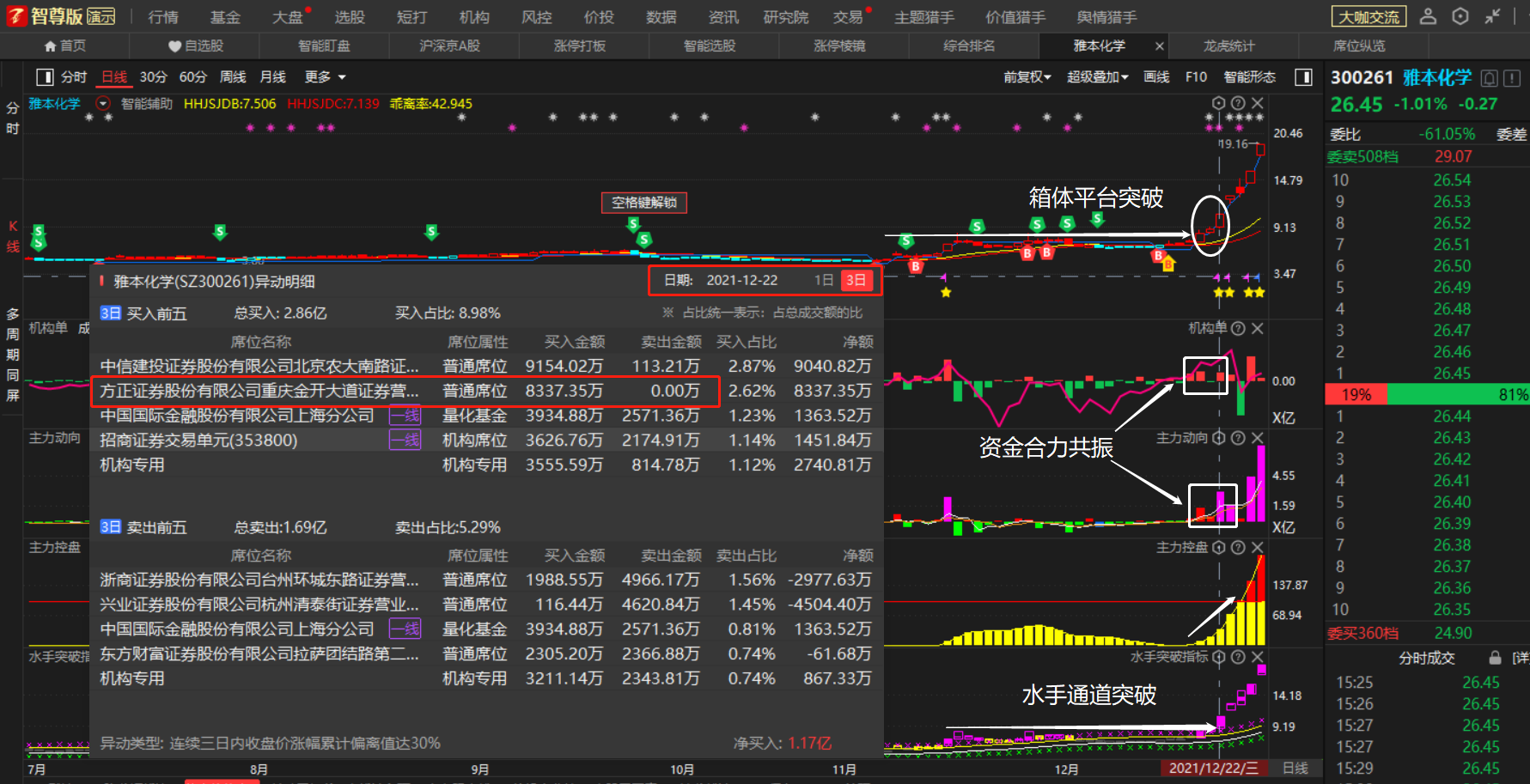
Task: Open 主力控盘 help question icon
Action: 1238,547
